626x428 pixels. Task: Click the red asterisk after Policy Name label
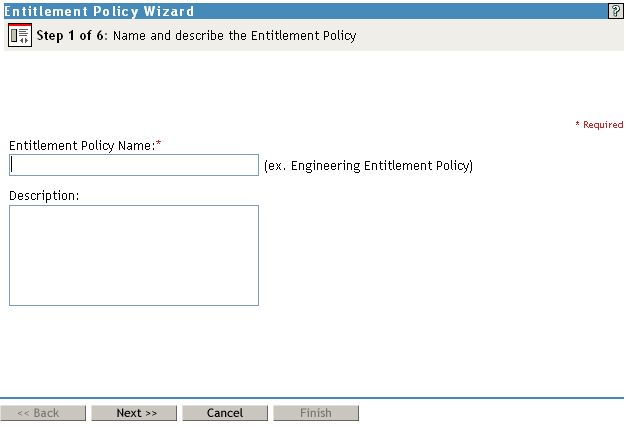pyautogui.click(x=159, y=144)
